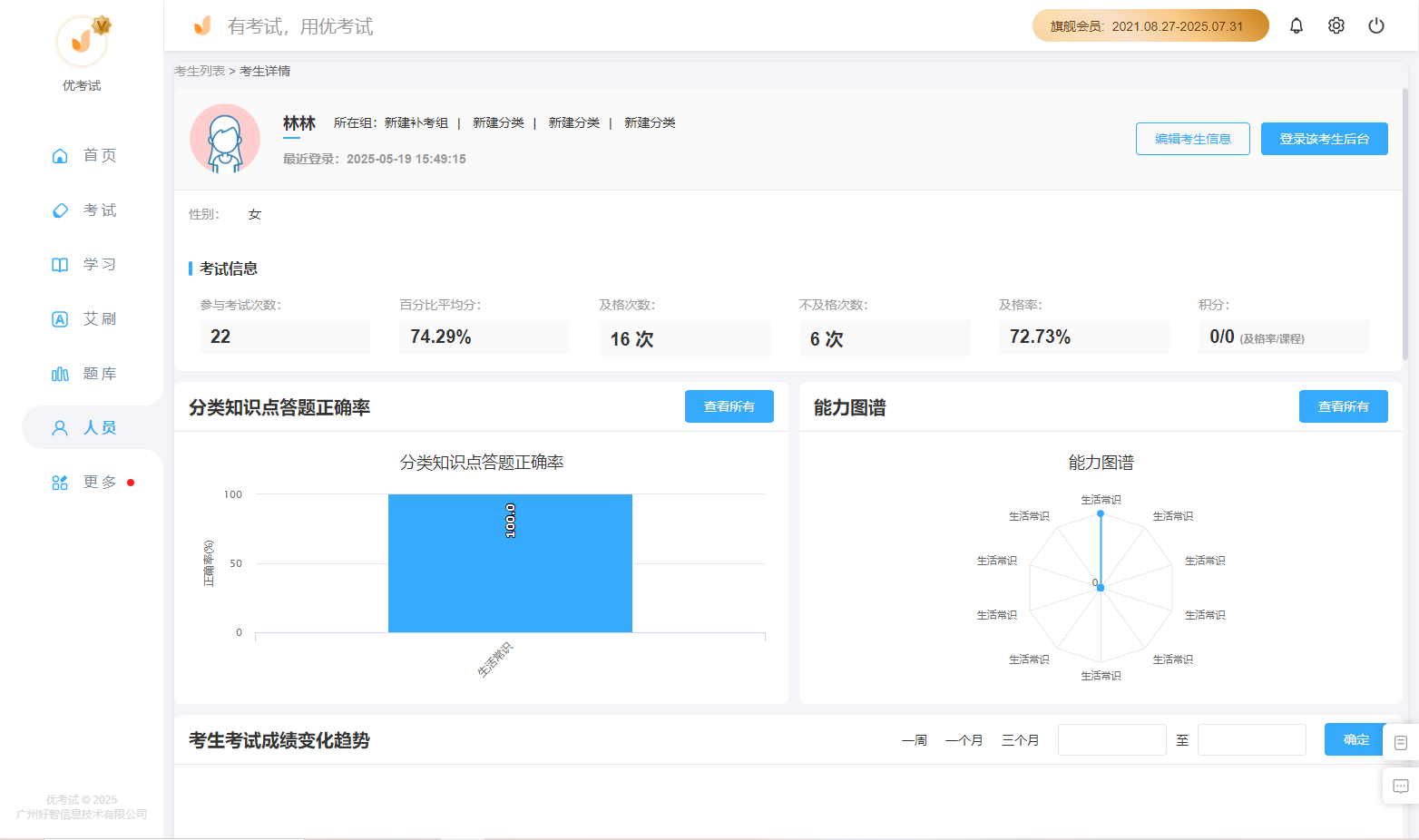Click the student name 林林
Viewport: 1419px width, 840px height.
pyautogui.click(x=299, y=122)
